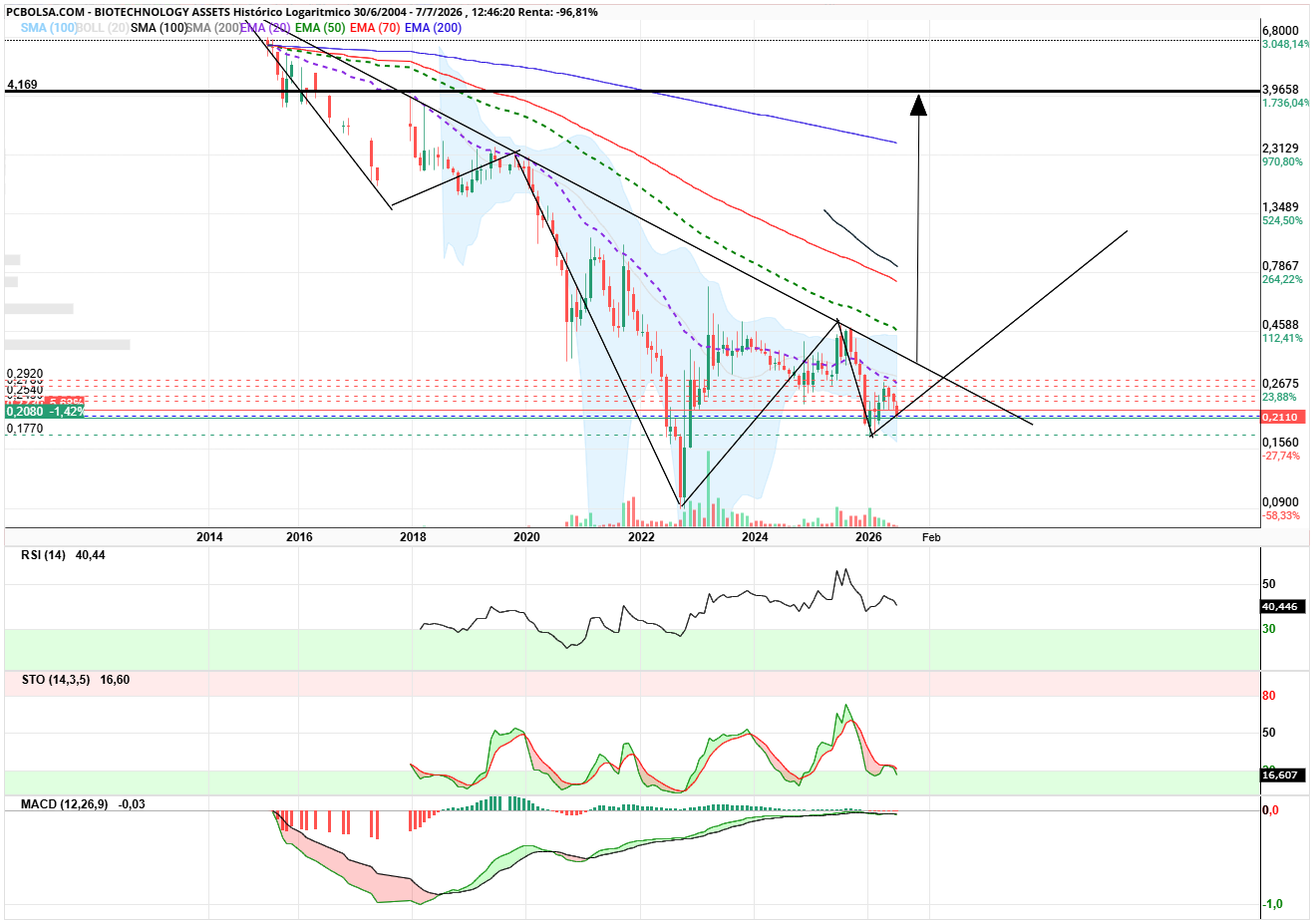Click the 2022 year label on the time axis
This screenshot has height=924, width=1314.
[641, 537]
